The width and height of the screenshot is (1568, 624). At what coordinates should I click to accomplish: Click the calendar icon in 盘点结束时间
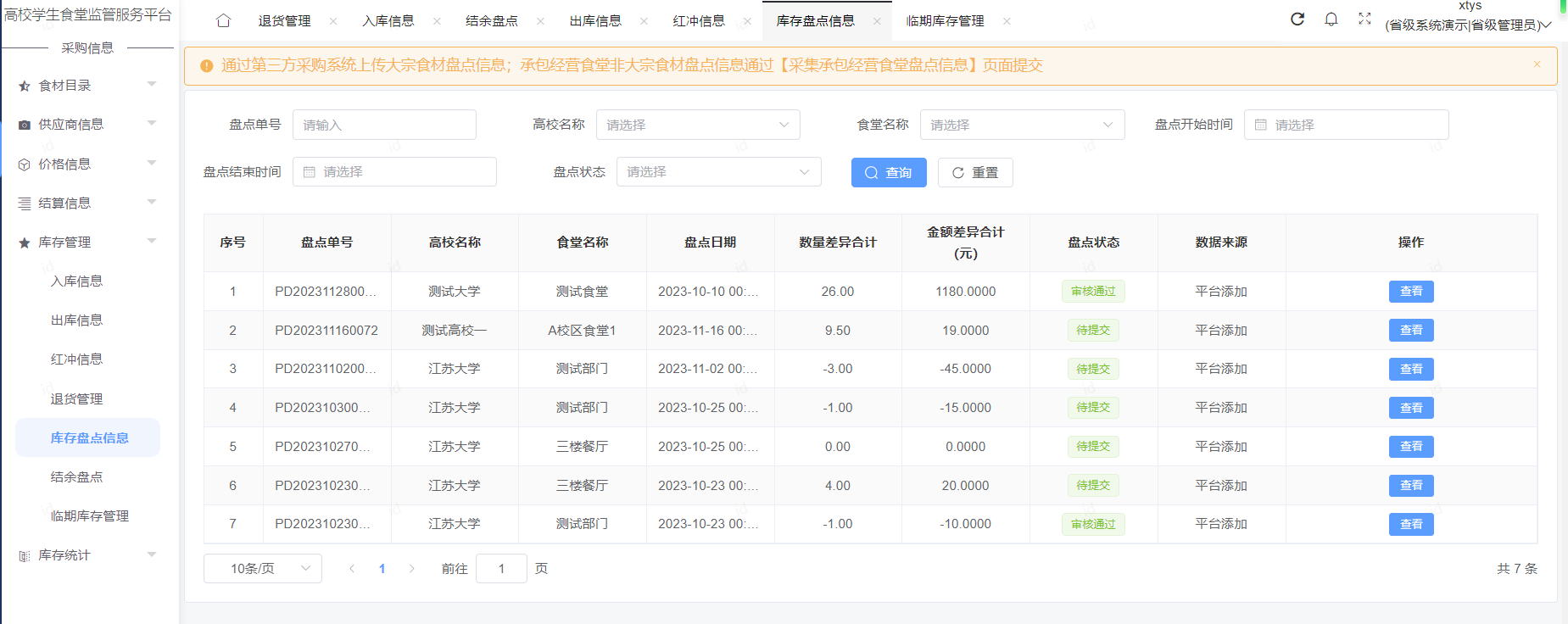pos(310,171)
